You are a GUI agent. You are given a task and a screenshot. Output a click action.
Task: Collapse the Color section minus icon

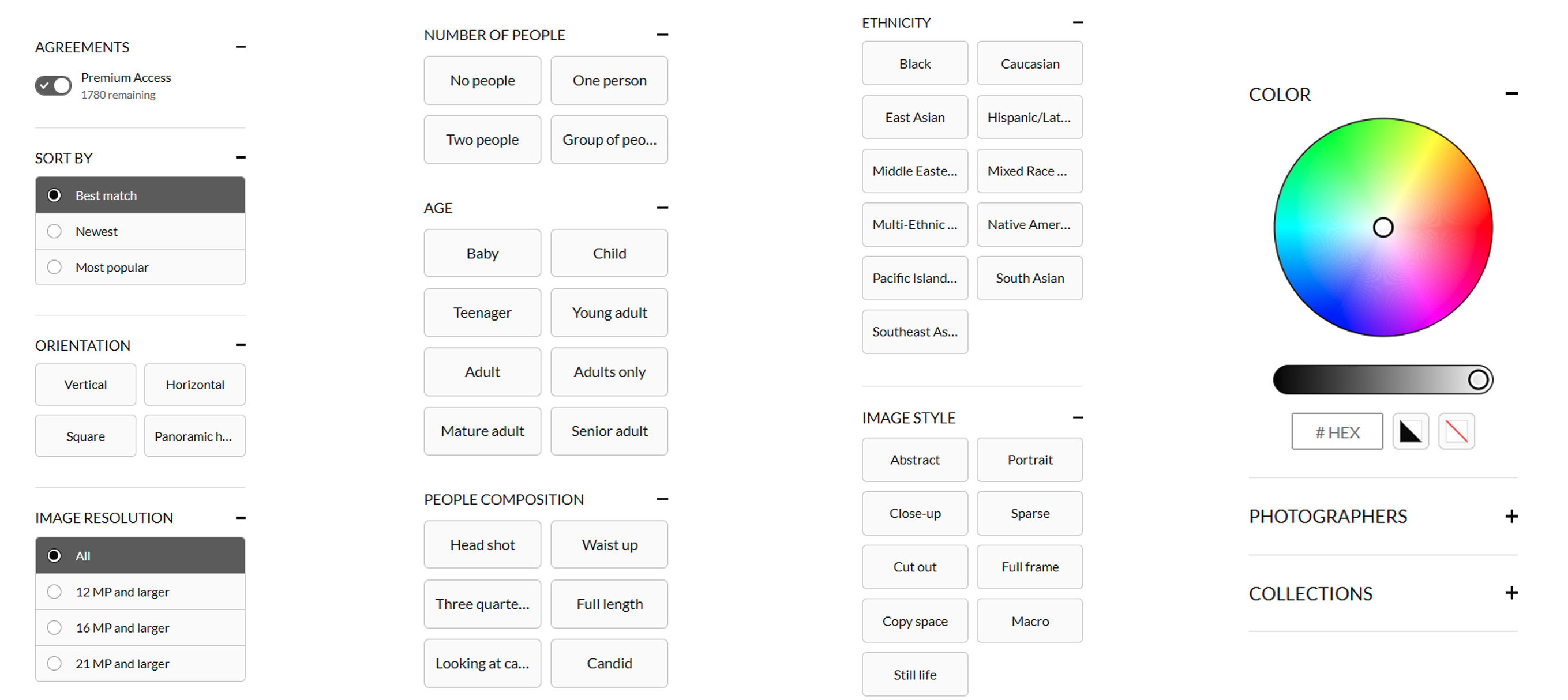[x=1511, y=93]
